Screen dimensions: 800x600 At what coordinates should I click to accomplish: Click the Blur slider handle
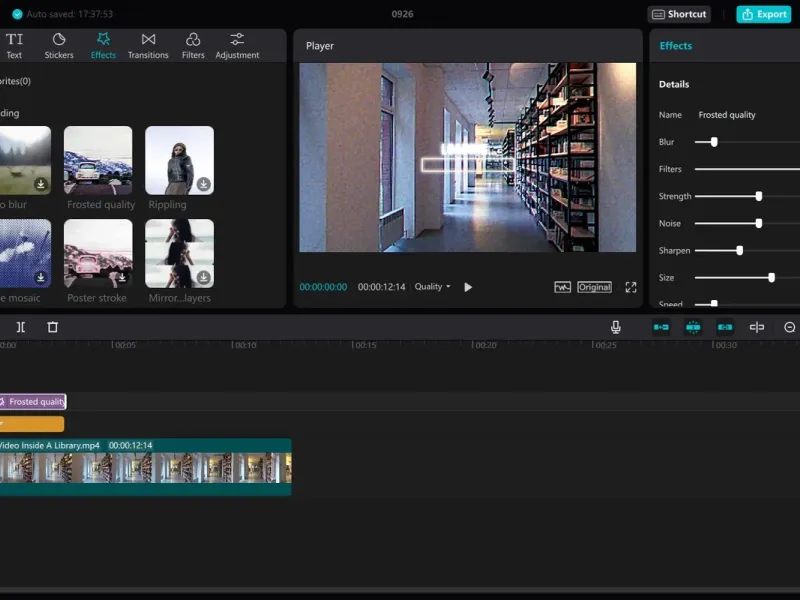click(x=713, y=142)
